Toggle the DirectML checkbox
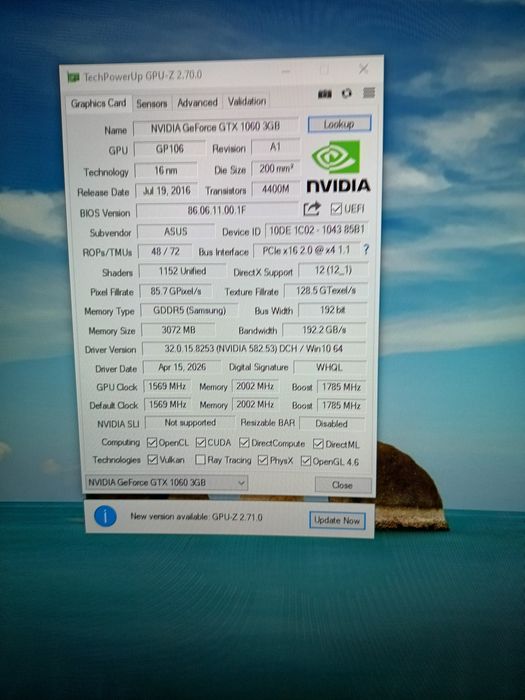525x700 pixels. point(318,444)
